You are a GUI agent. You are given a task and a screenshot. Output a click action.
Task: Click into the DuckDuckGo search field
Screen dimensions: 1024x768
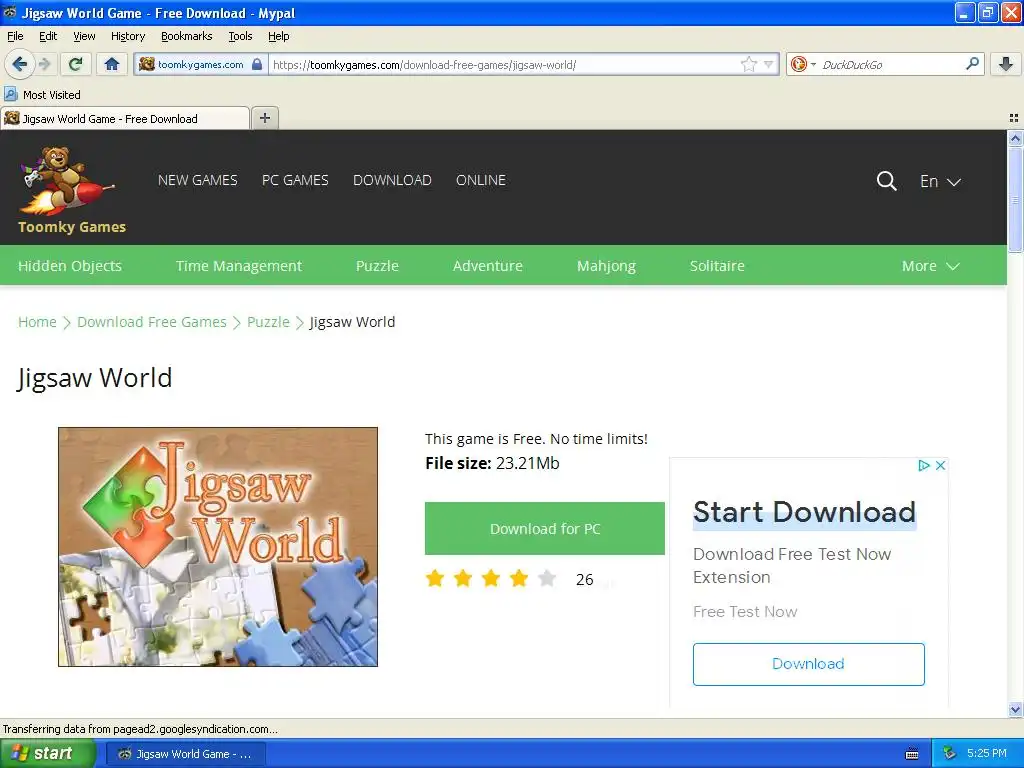(891, 64)
